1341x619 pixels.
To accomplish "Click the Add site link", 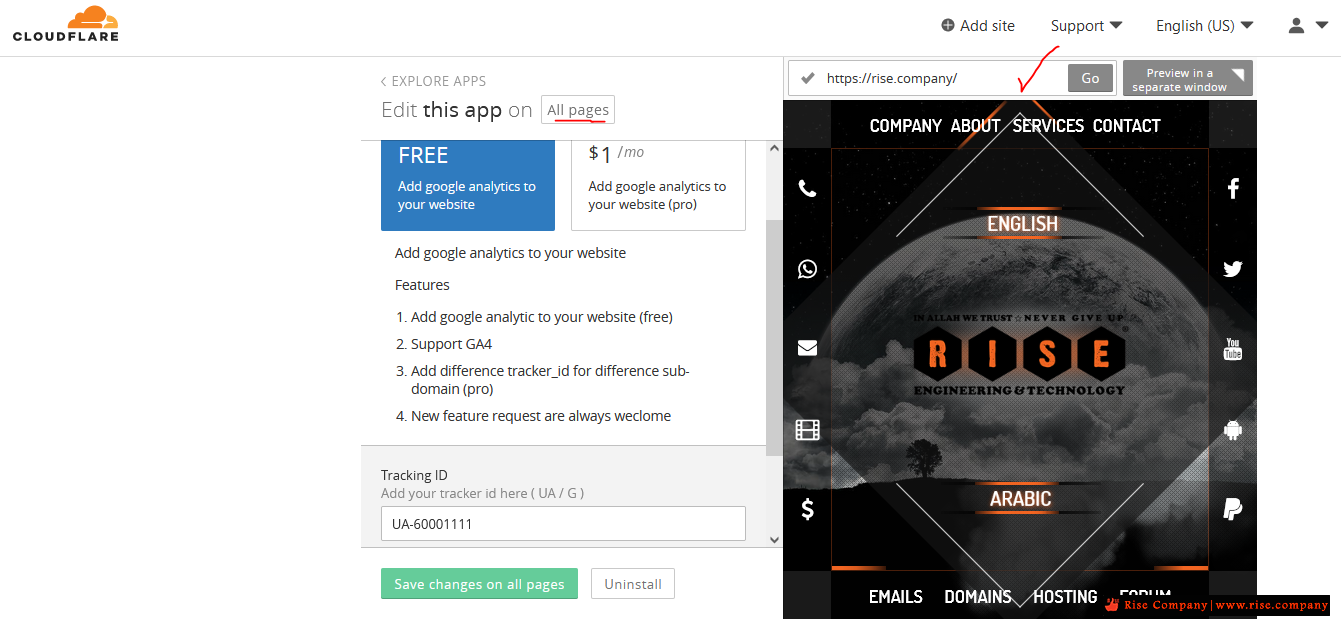I will [978, 26].
